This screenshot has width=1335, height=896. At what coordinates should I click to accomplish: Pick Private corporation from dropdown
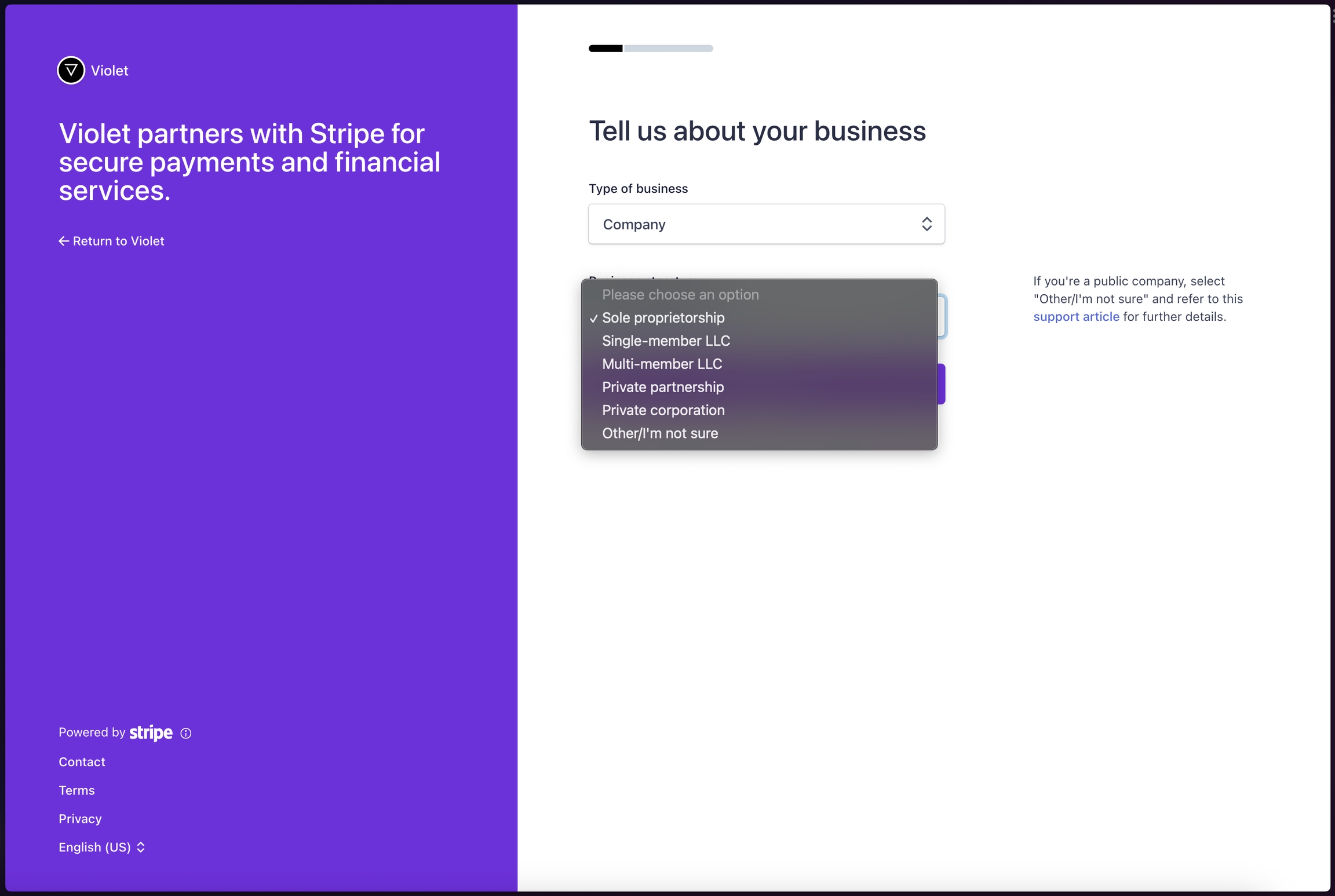click(x=663, y=411)
